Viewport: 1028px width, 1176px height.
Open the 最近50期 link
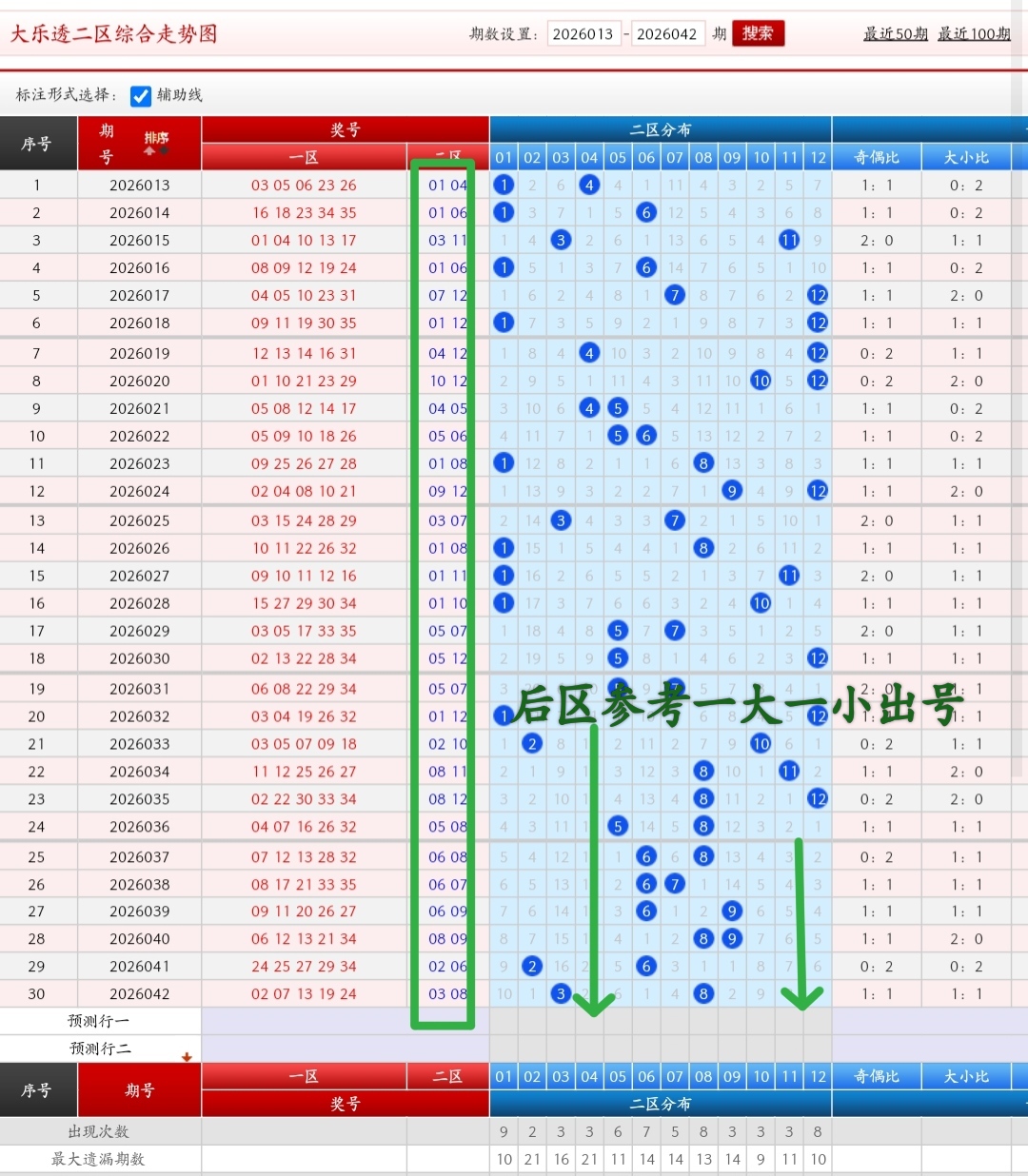click(x=895, y=34)
